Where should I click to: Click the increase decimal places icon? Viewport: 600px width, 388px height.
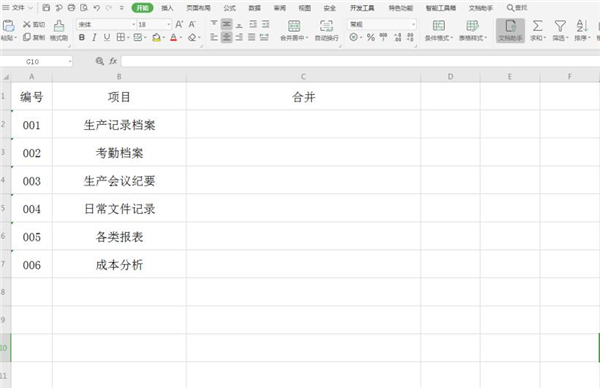tap(398, 37)
